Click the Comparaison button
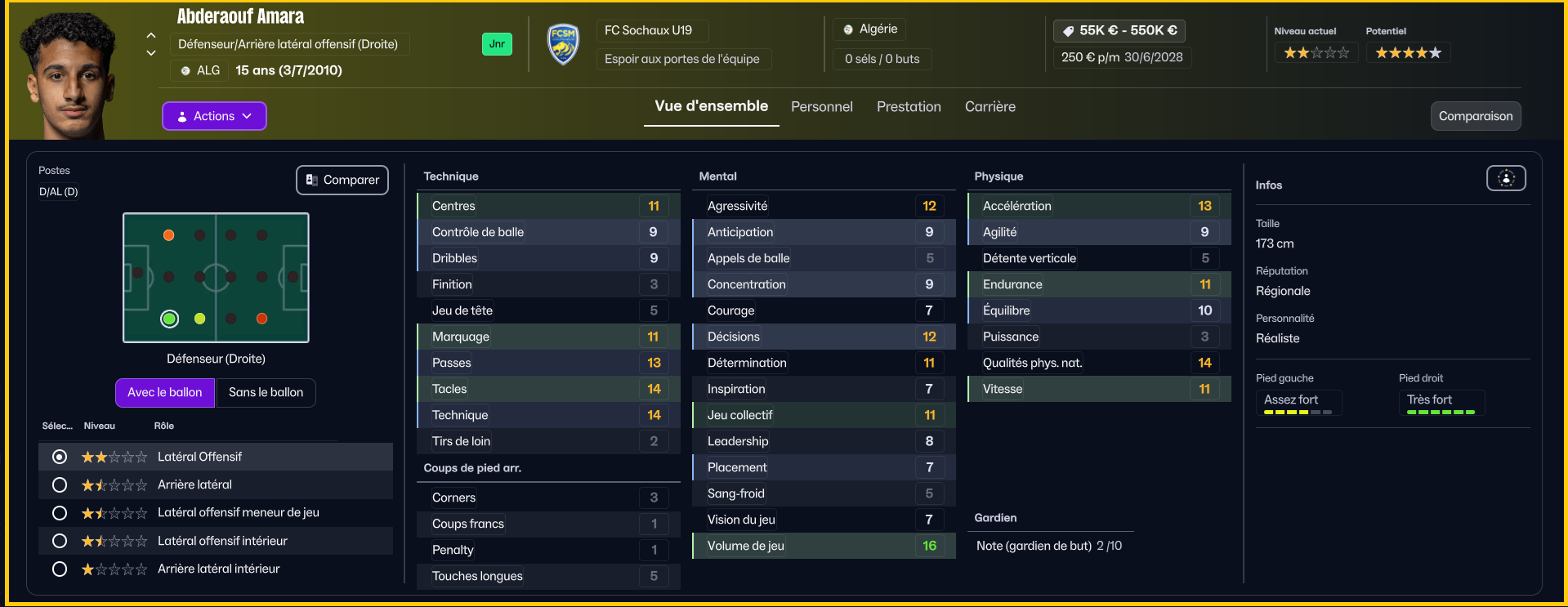This screenshot has width=1568, height=607. (x=1476, y=116)
